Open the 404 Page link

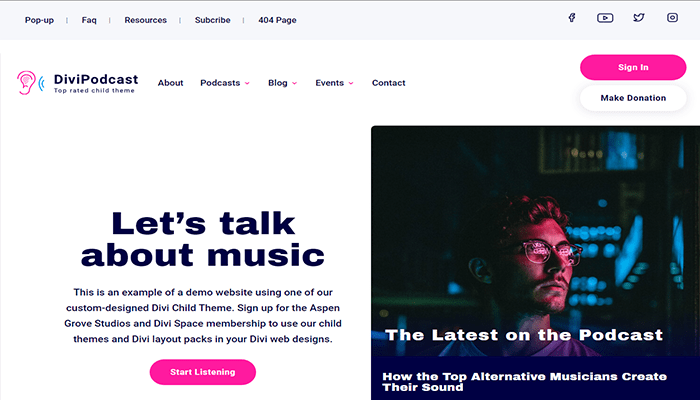coord(277,20)
